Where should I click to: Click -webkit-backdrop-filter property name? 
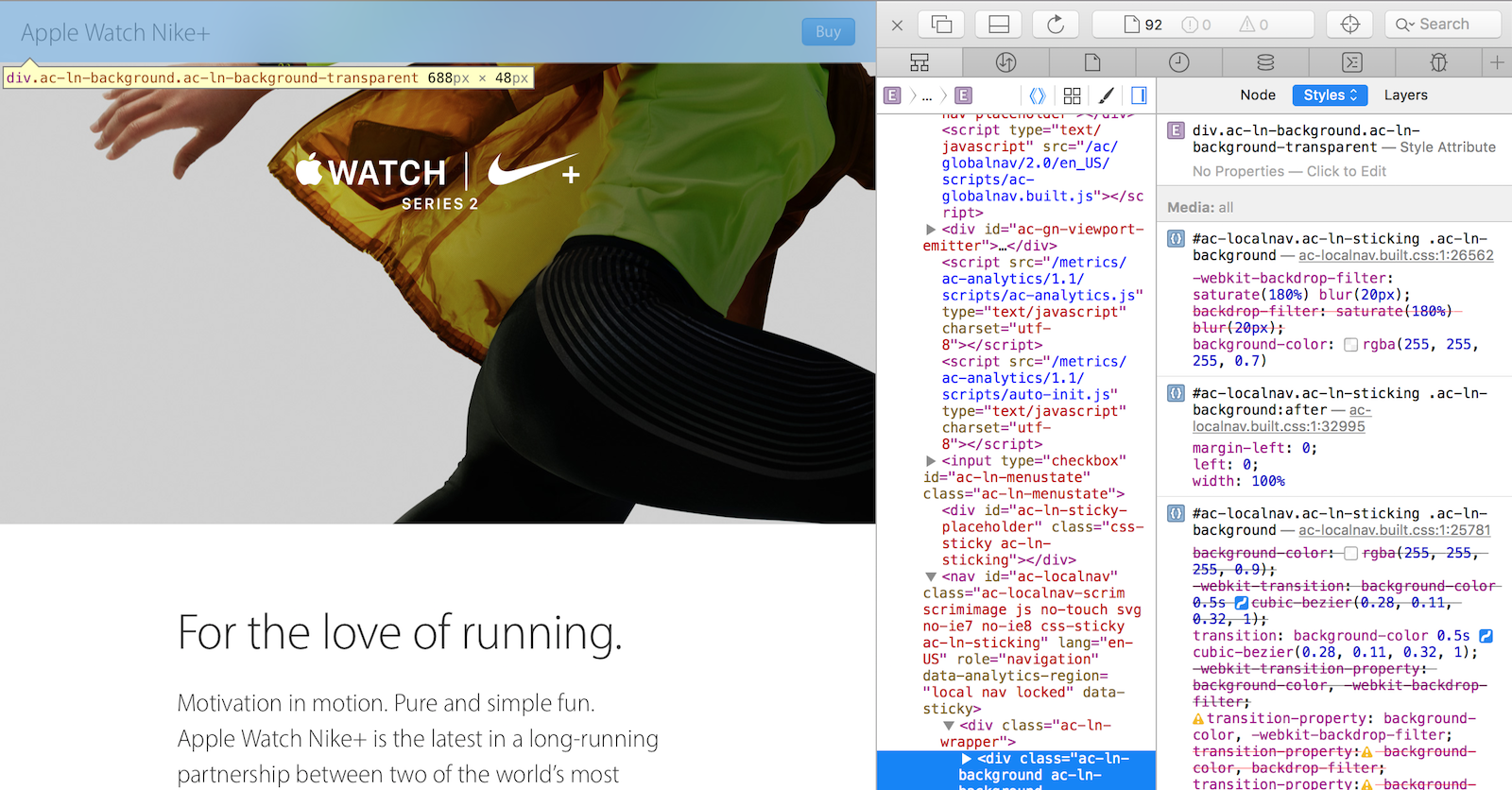1290,279
